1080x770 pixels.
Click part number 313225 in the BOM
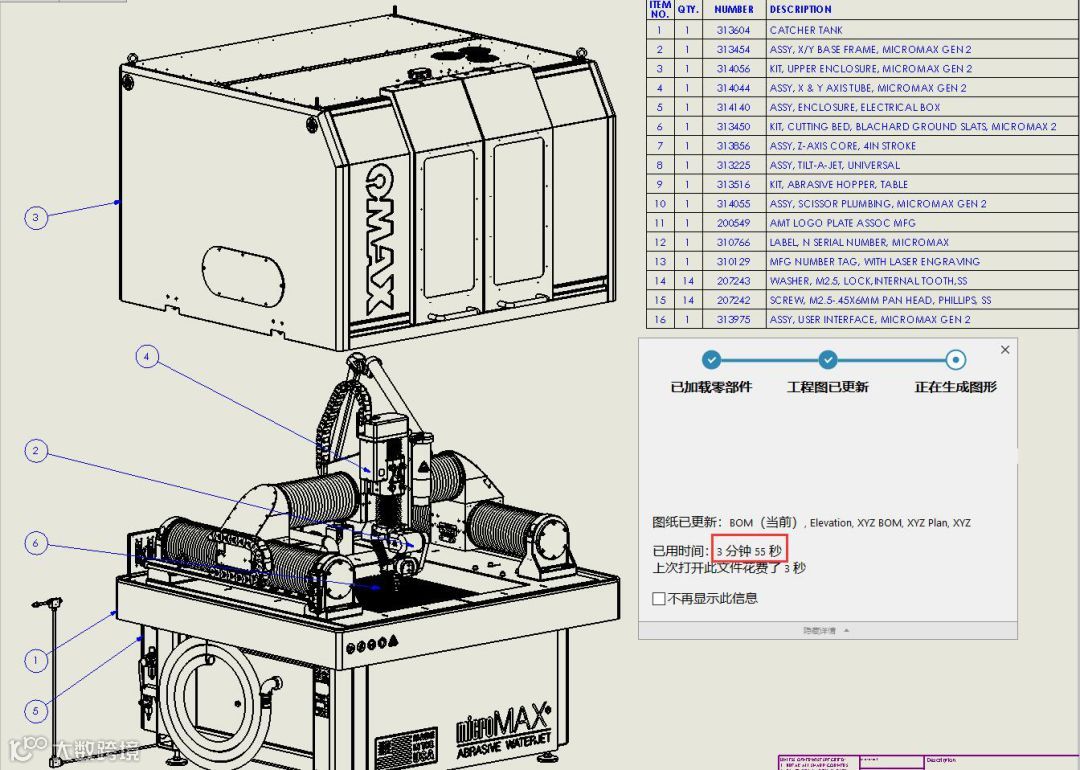click(x=734, y=165)
